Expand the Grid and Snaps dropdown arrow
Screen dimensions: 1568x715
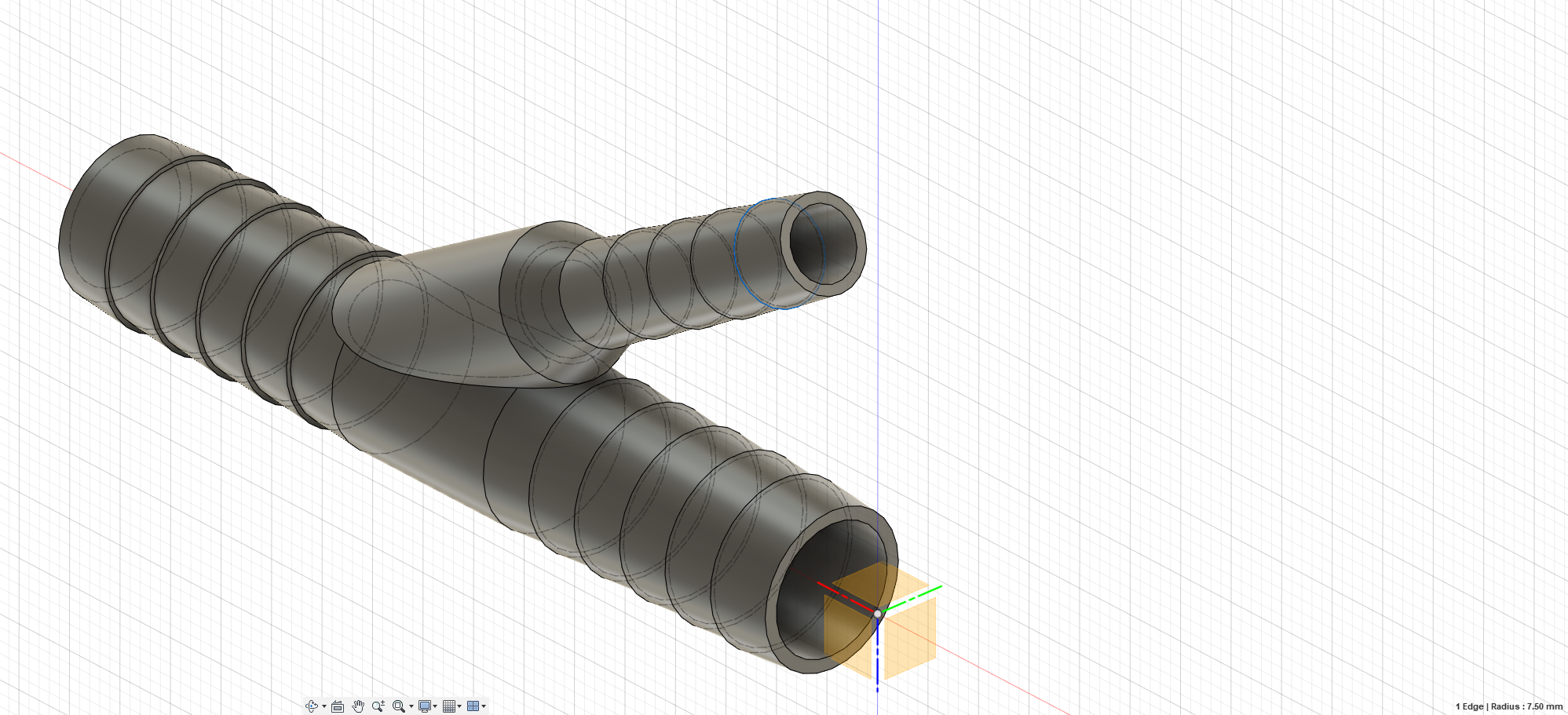point(459,706)
